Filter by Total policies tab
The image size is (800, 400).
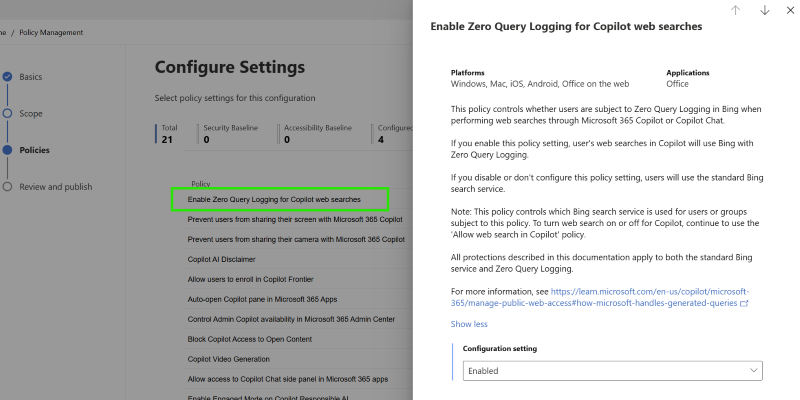click(169, 134)
